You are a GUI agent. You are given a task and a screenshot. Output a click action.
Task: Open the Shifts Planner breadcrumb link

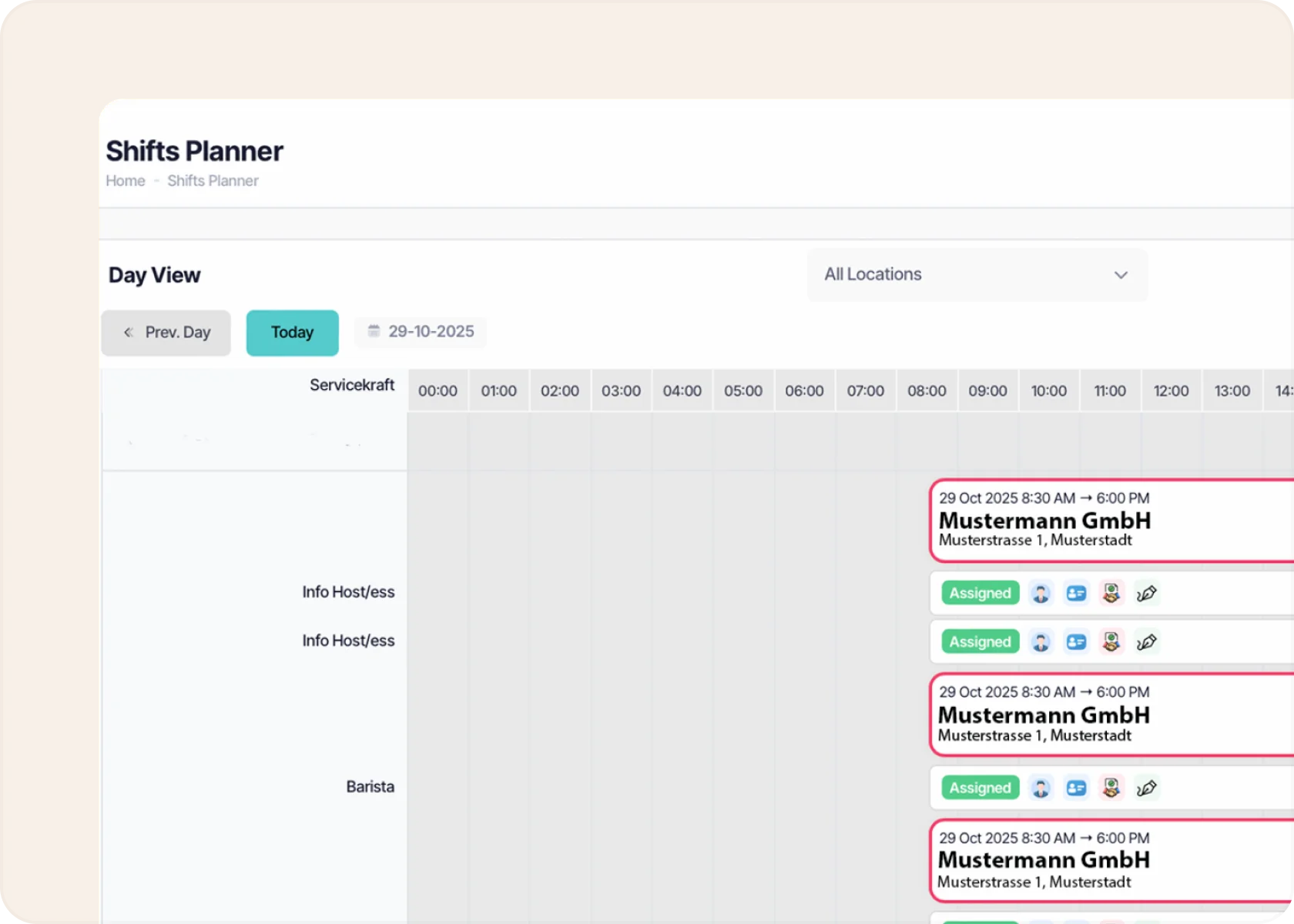click(213, 181)
